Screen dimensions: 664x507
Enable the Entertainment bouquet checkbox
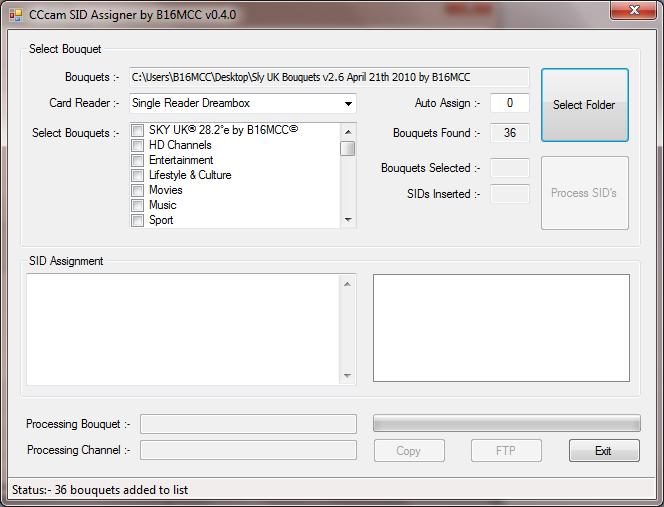point(137,160)
